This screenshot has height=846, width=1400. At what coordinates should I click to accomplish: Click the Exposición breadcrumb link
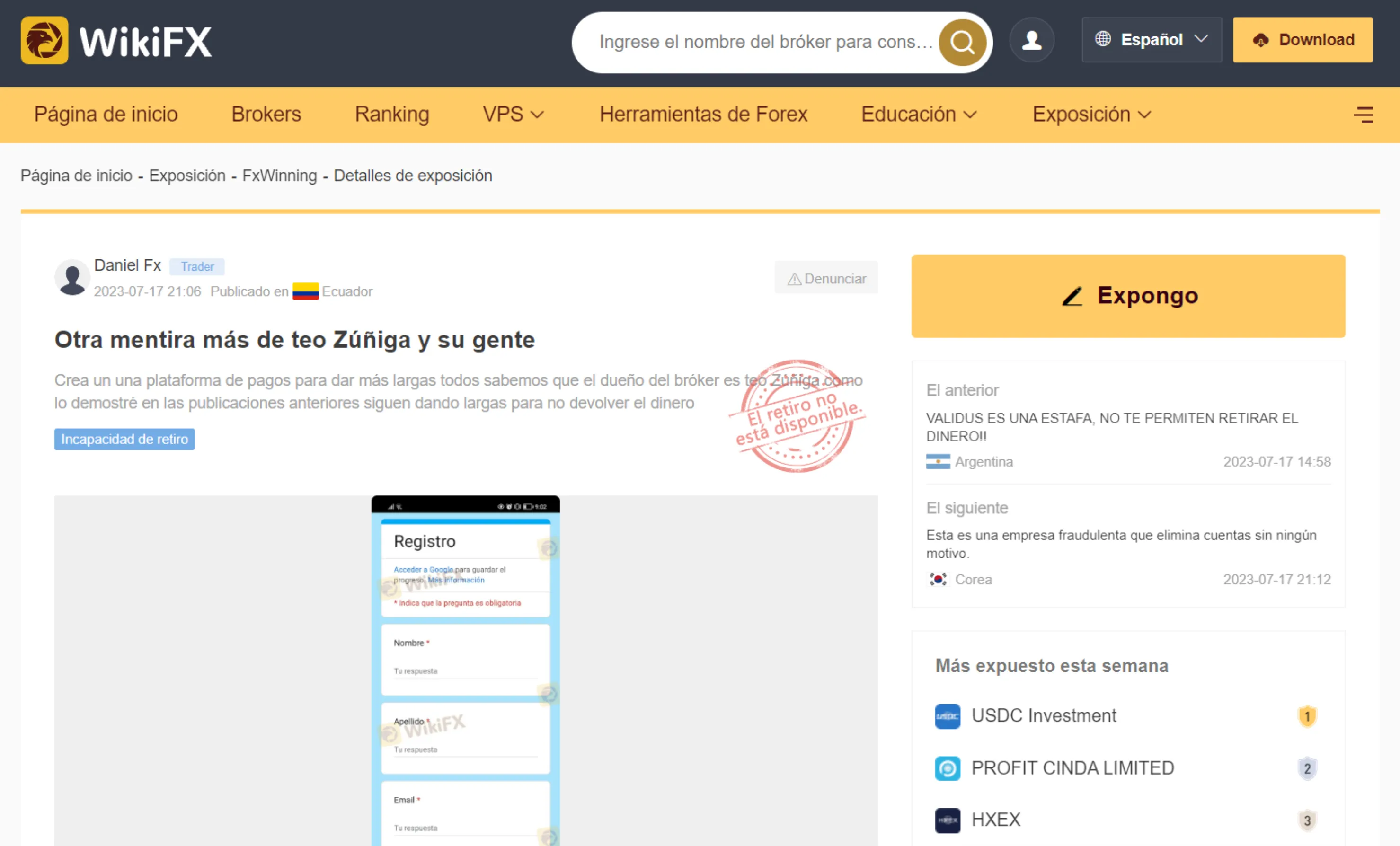(187, 176)
